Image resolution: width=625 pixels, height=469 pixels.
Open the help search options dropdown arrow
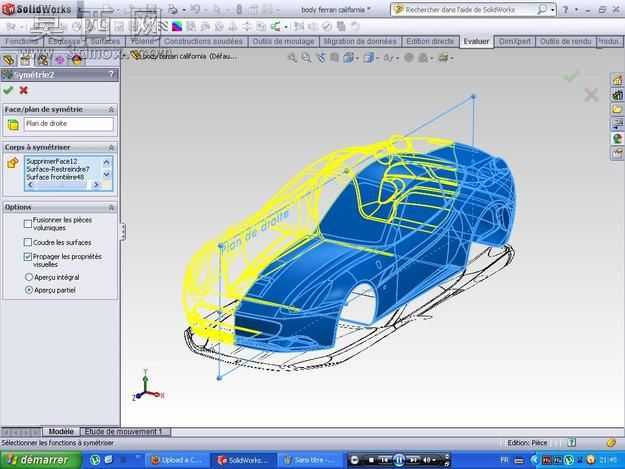coord(552,10)
